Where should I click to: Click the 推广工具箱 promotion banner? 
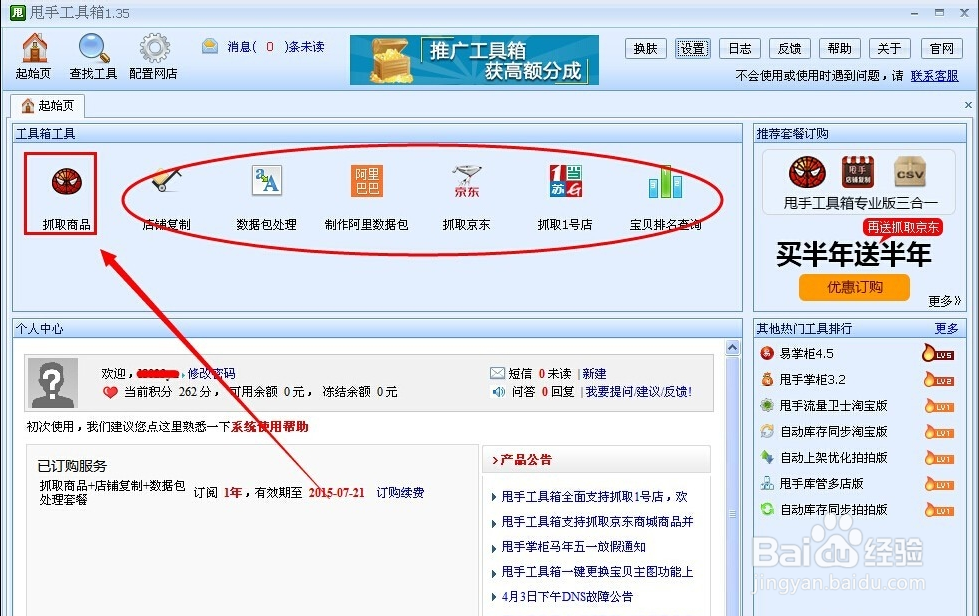tap(475, 60)
